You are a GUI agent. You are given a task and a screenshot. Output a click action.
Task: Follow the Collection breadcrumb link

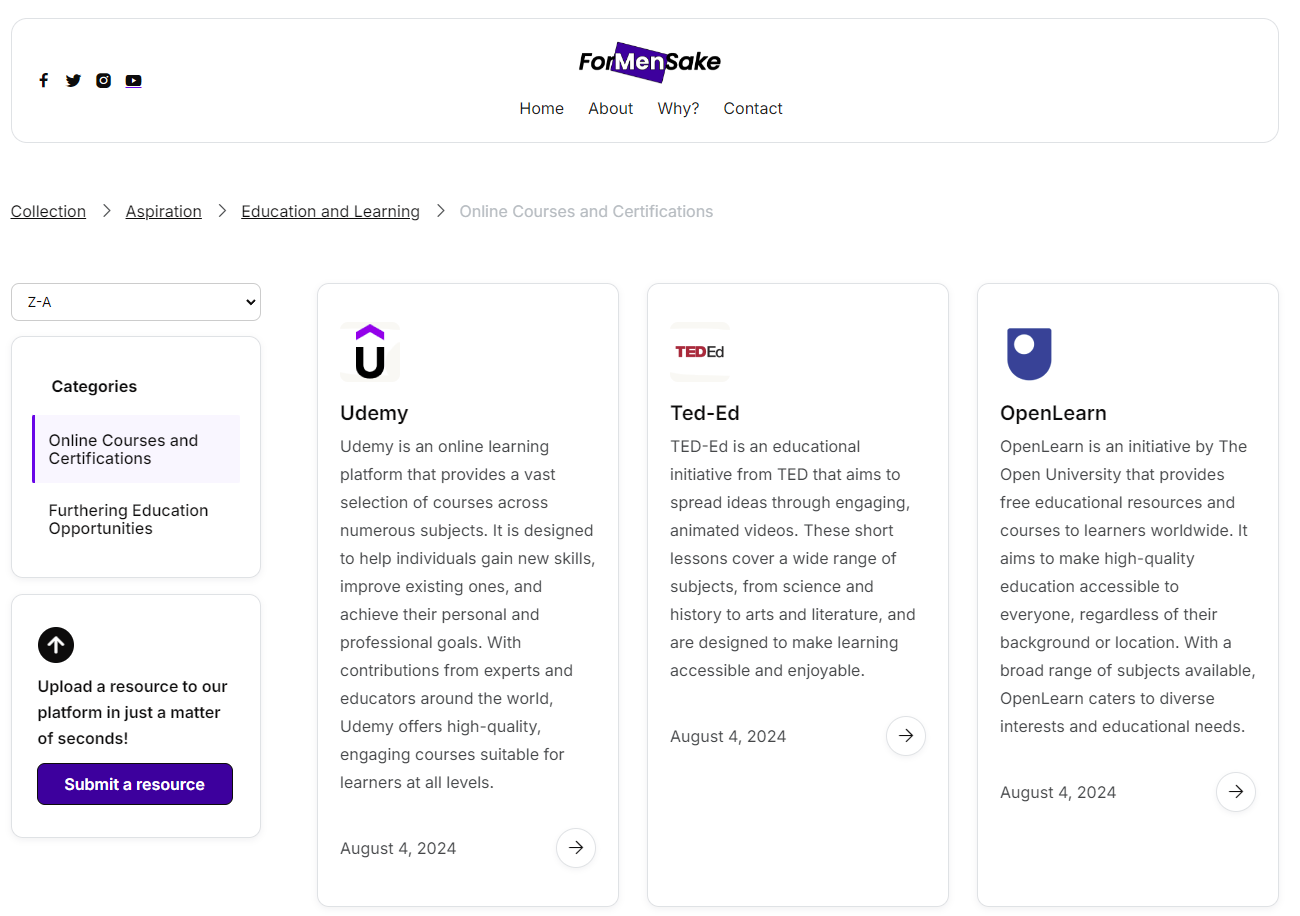48,211
